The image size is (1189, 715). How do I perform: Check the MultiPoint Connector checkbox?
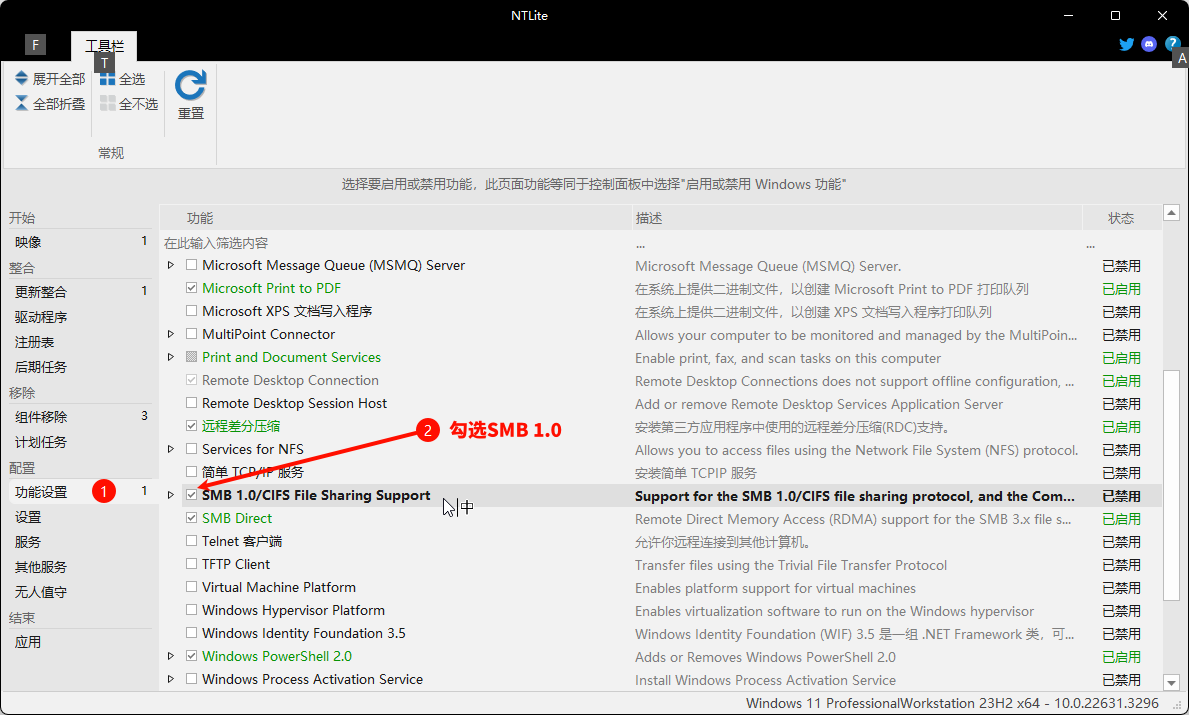pyautogui.click(x=192, y=334)
